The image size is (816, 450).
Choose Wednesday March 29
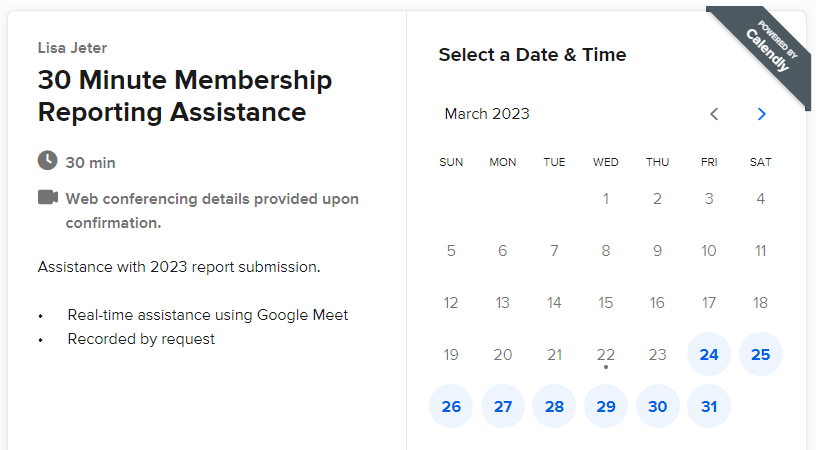[x=606, y=406]
